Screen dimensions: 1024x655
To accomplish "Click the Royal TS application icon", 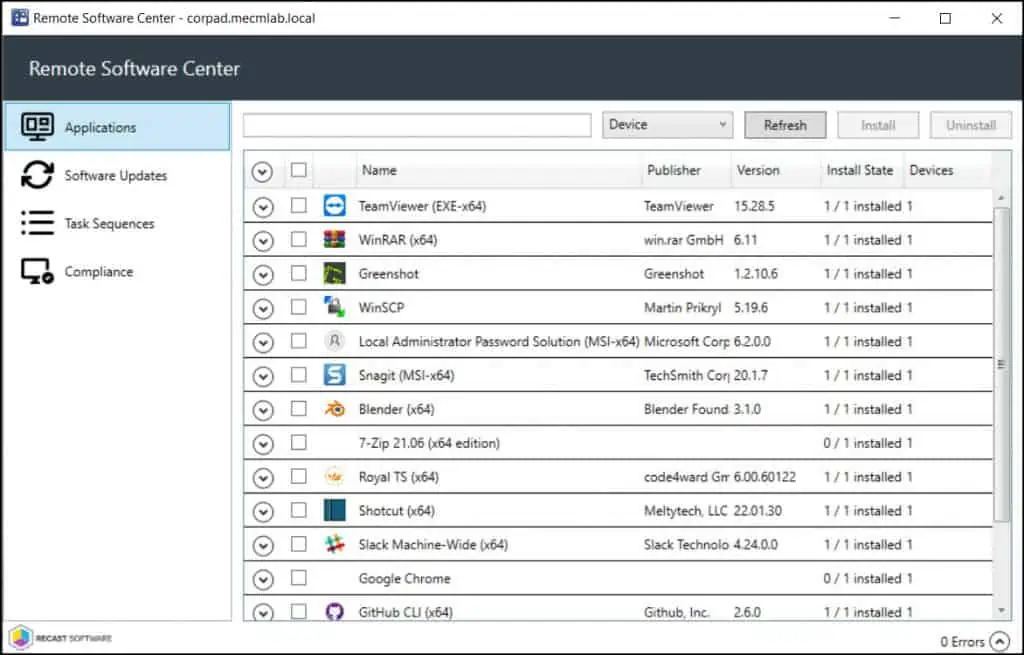I will pos(334,477).
